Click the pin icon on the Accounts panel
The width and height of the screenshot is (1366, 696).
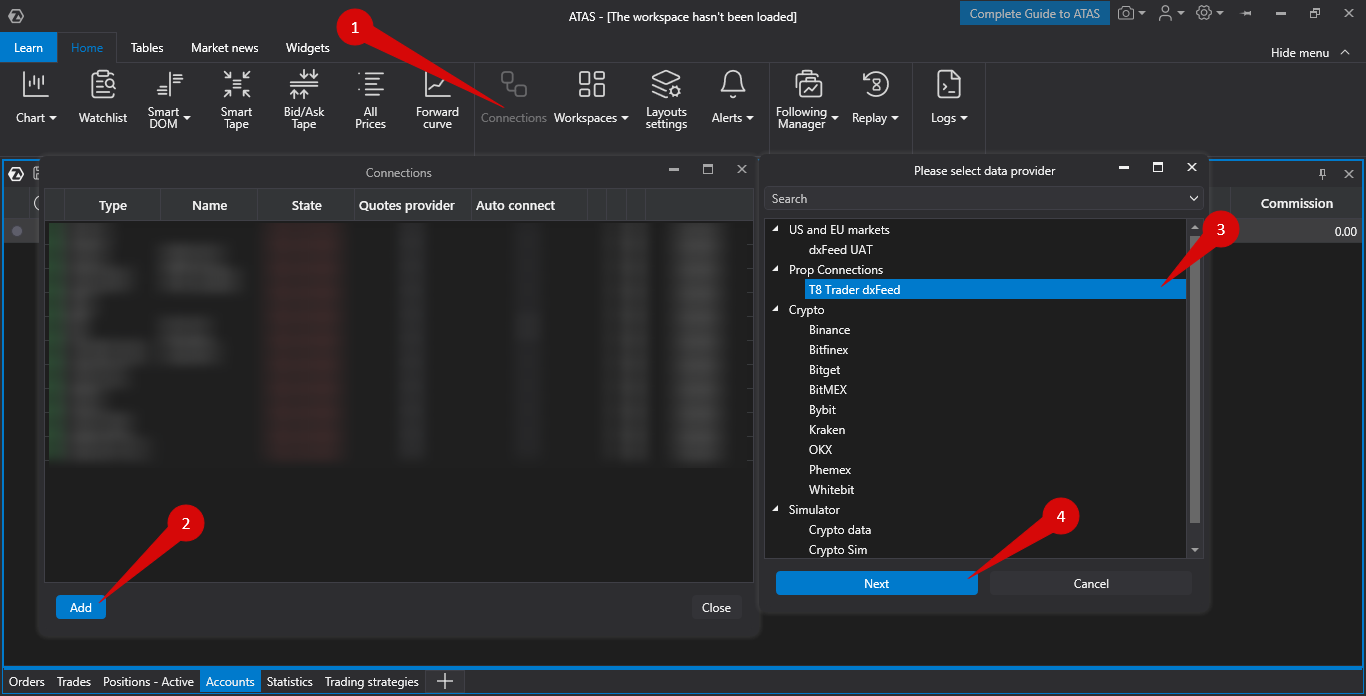point(1322,173)
